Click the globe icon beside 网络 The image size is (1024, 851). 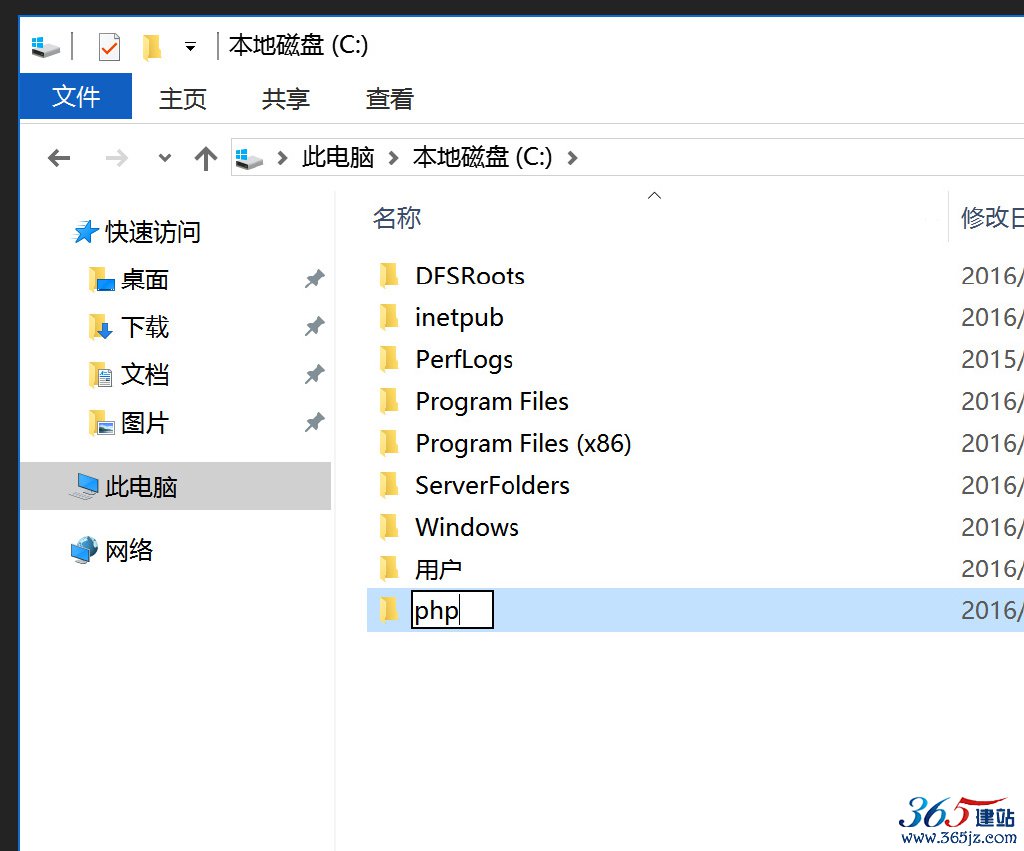coord(84,550)
